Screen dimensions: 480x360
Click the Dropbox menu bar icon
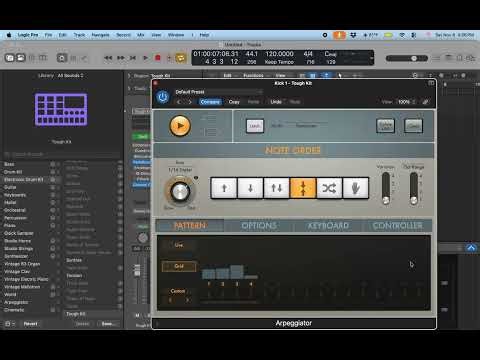click(353, 35)
